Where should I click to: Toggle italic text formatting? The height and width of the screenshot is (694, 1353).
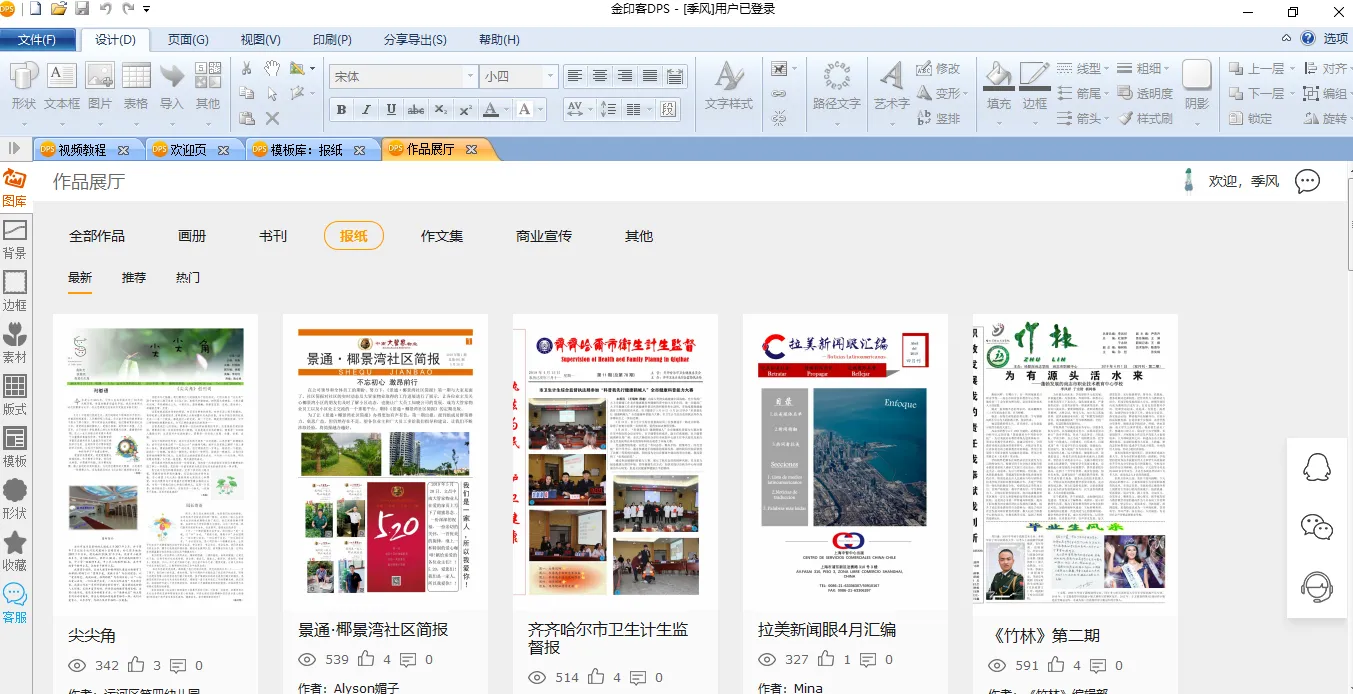[x=366, y=110]
